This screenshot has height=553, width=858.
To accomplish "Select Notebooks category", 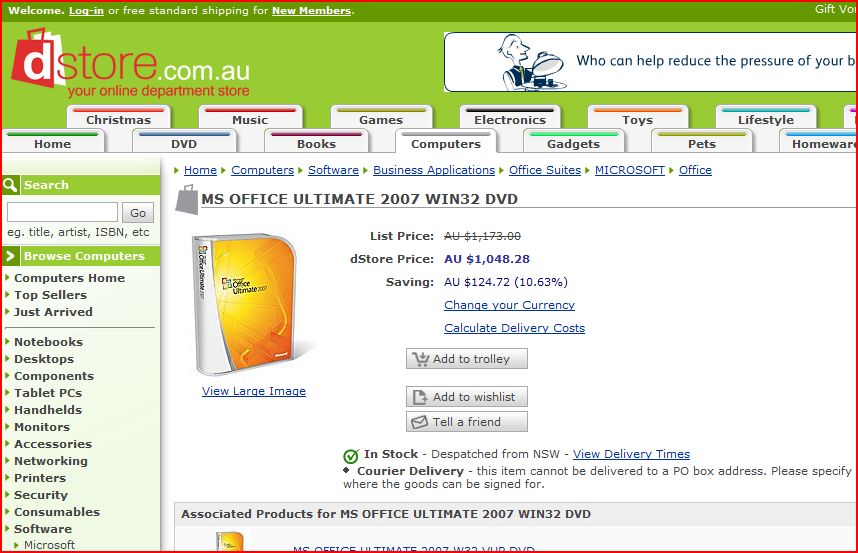I will click(49, 342).
